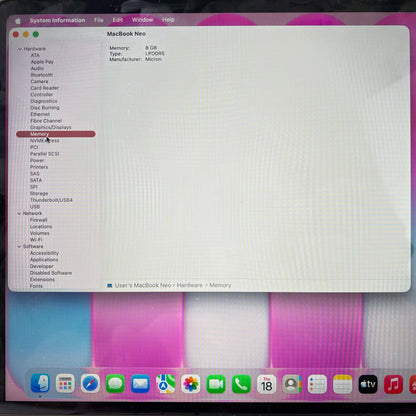Click Hardware in the path bar

click(x=189, y=285)
